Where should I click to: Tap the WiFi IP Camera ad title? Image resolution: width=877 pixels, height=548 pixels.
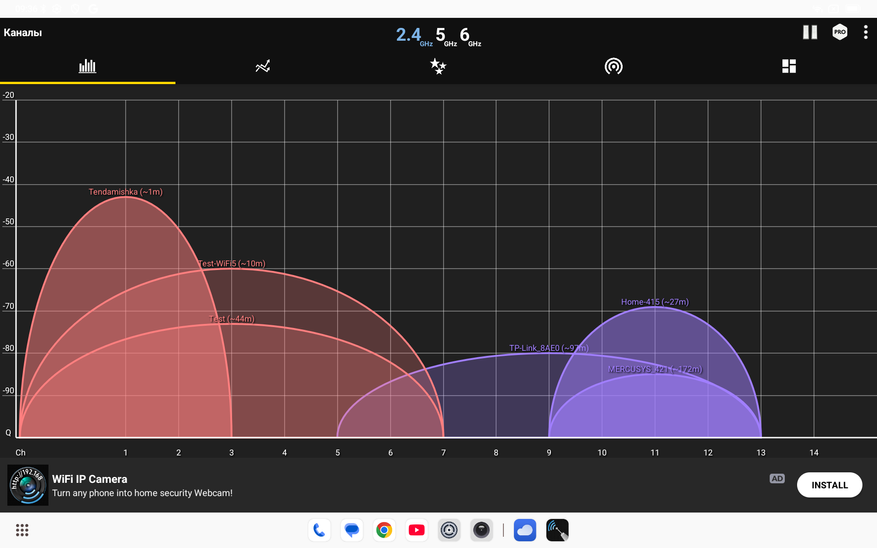coord(89,479)
